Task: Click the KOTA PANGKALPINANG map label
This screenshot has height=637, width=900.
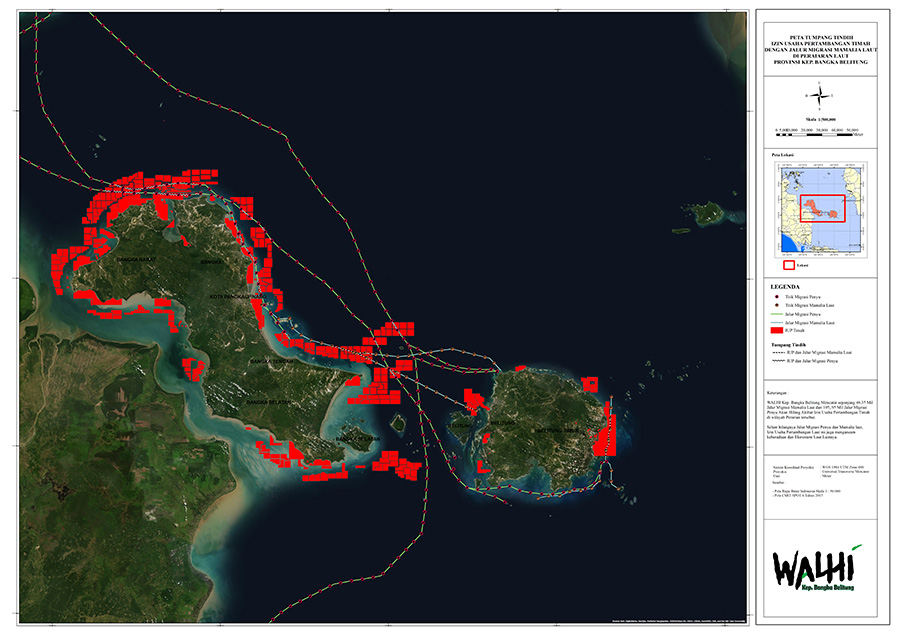Action: point(232,296)
